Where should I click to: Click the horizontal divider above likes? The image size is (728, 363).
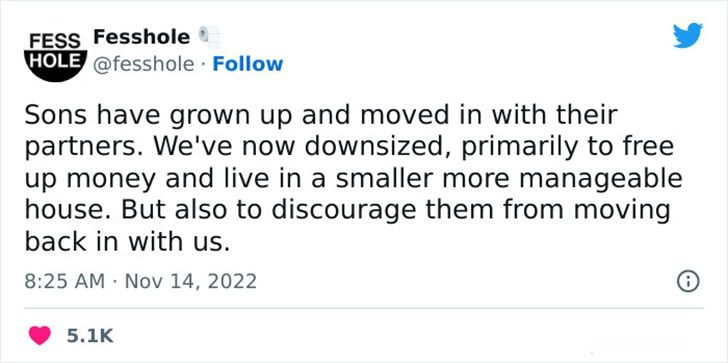tap(364, 308)
